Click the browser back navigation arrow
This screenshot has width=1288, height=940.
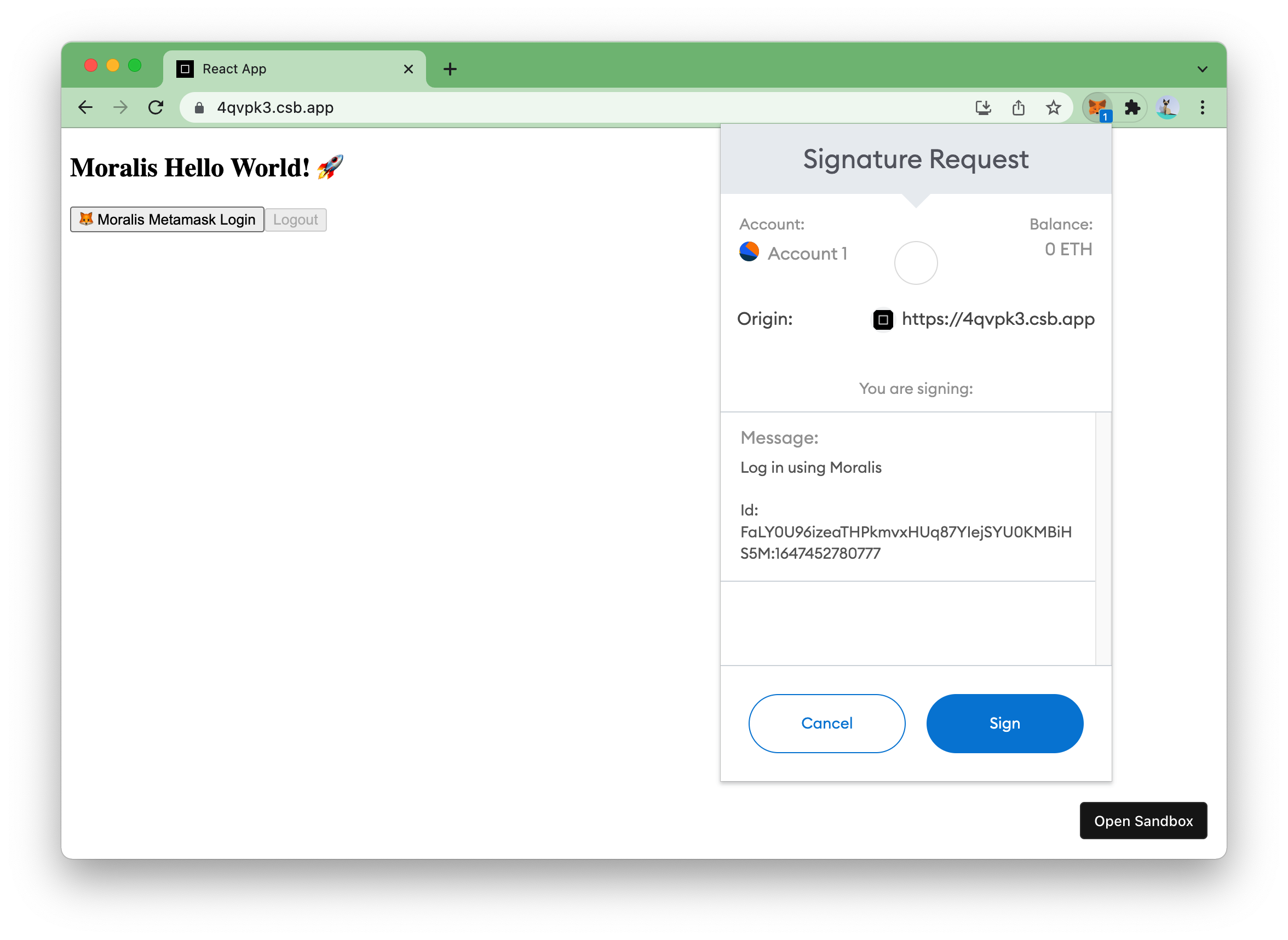(85, 107)
